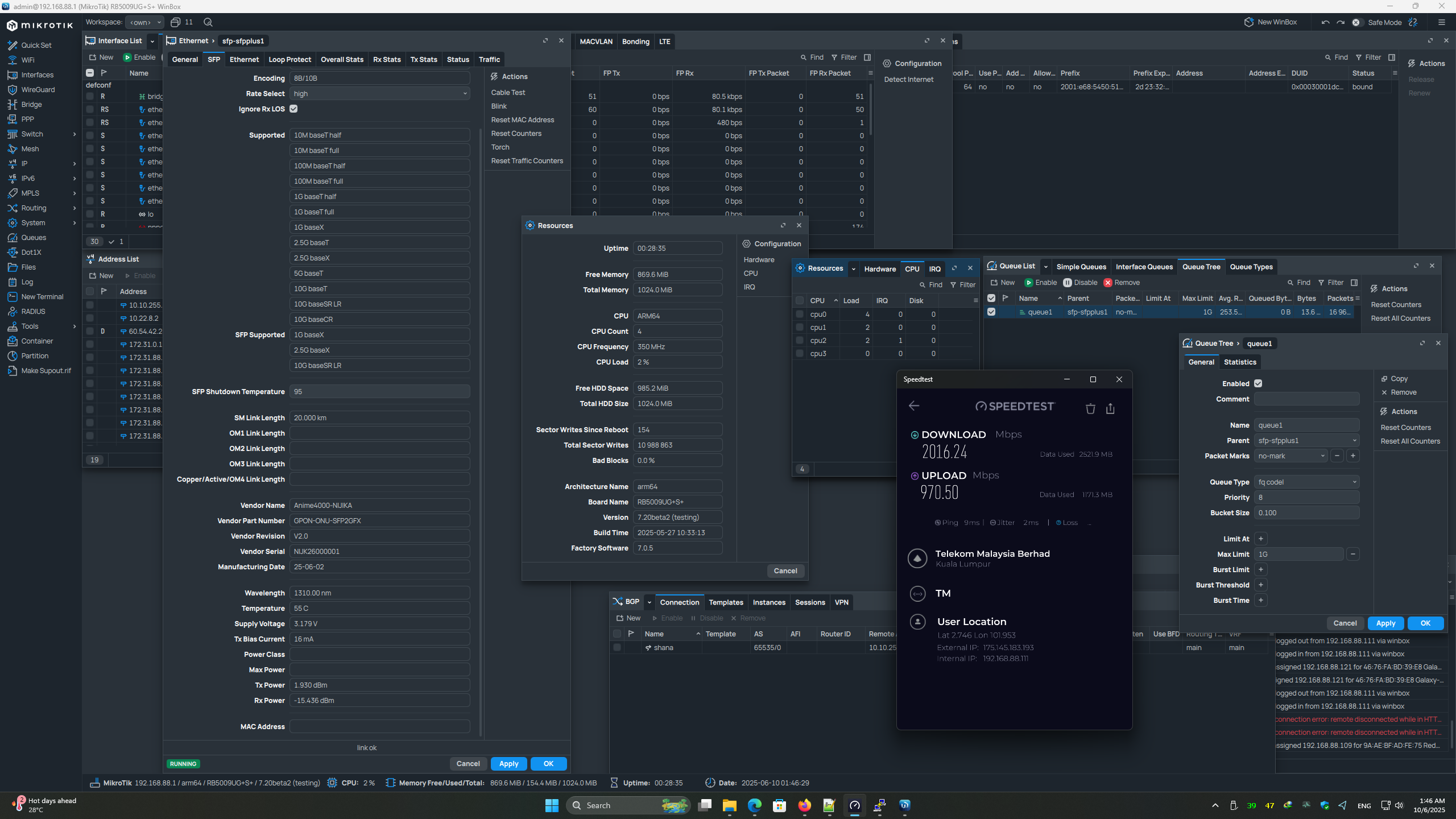Open the Queue Types tab

pyautogui.click(x=1251, y=267)
